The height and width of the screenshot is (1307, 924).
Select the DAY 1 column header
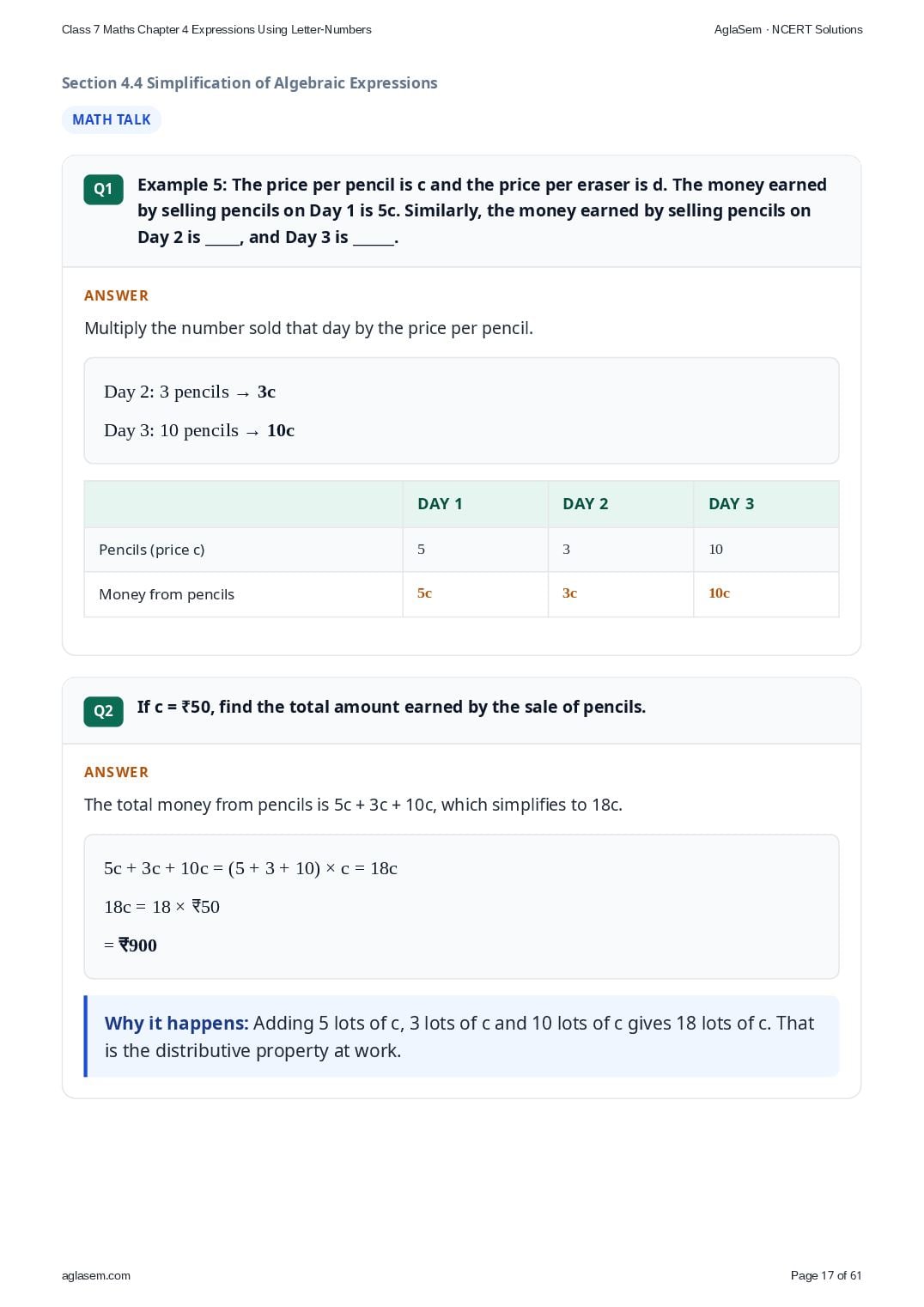476,504
